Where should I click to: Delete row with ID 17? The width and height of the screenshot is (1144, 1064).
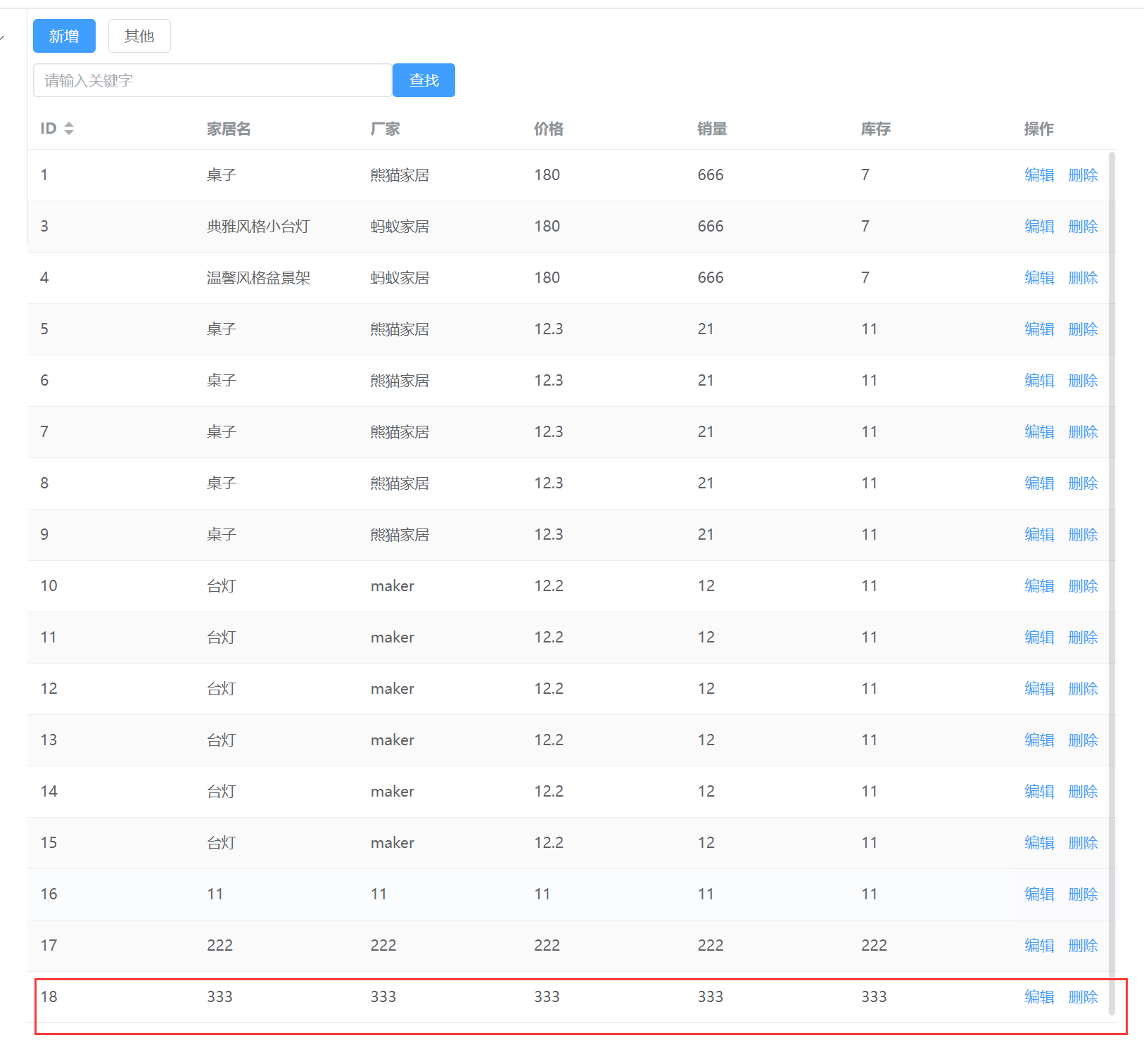(1083, 946)
